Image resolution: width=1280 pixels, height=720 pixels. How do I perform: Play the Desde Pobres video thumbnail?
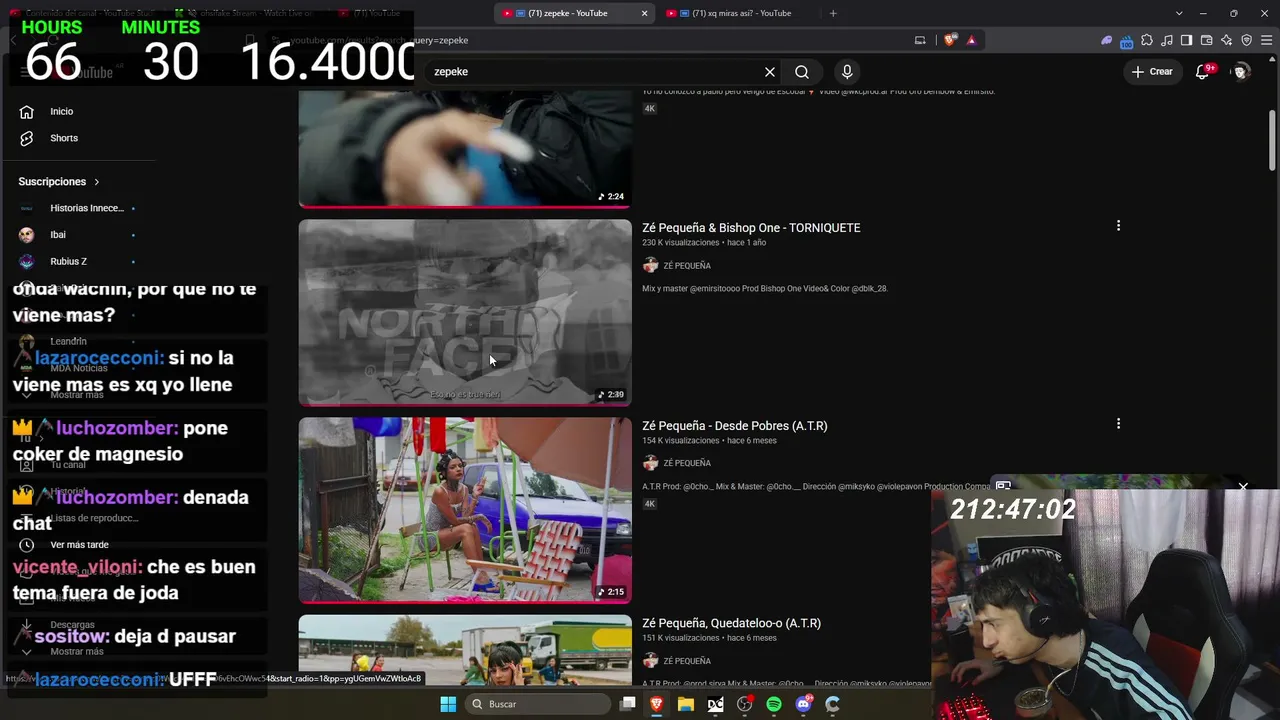pyautogui.click(x=465, y=510)
